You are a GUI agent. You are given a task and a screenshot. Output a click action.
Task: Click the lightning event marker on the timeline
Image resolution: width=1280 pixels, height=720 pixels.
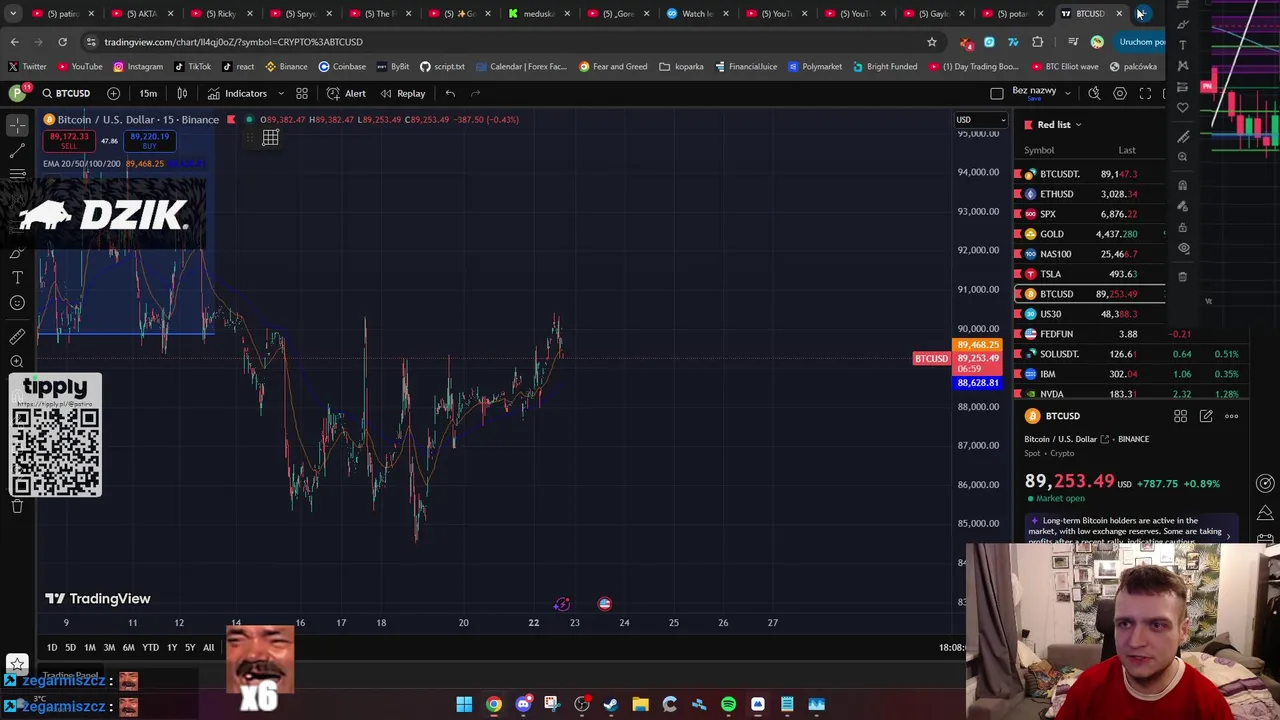[x=562, y=604]
